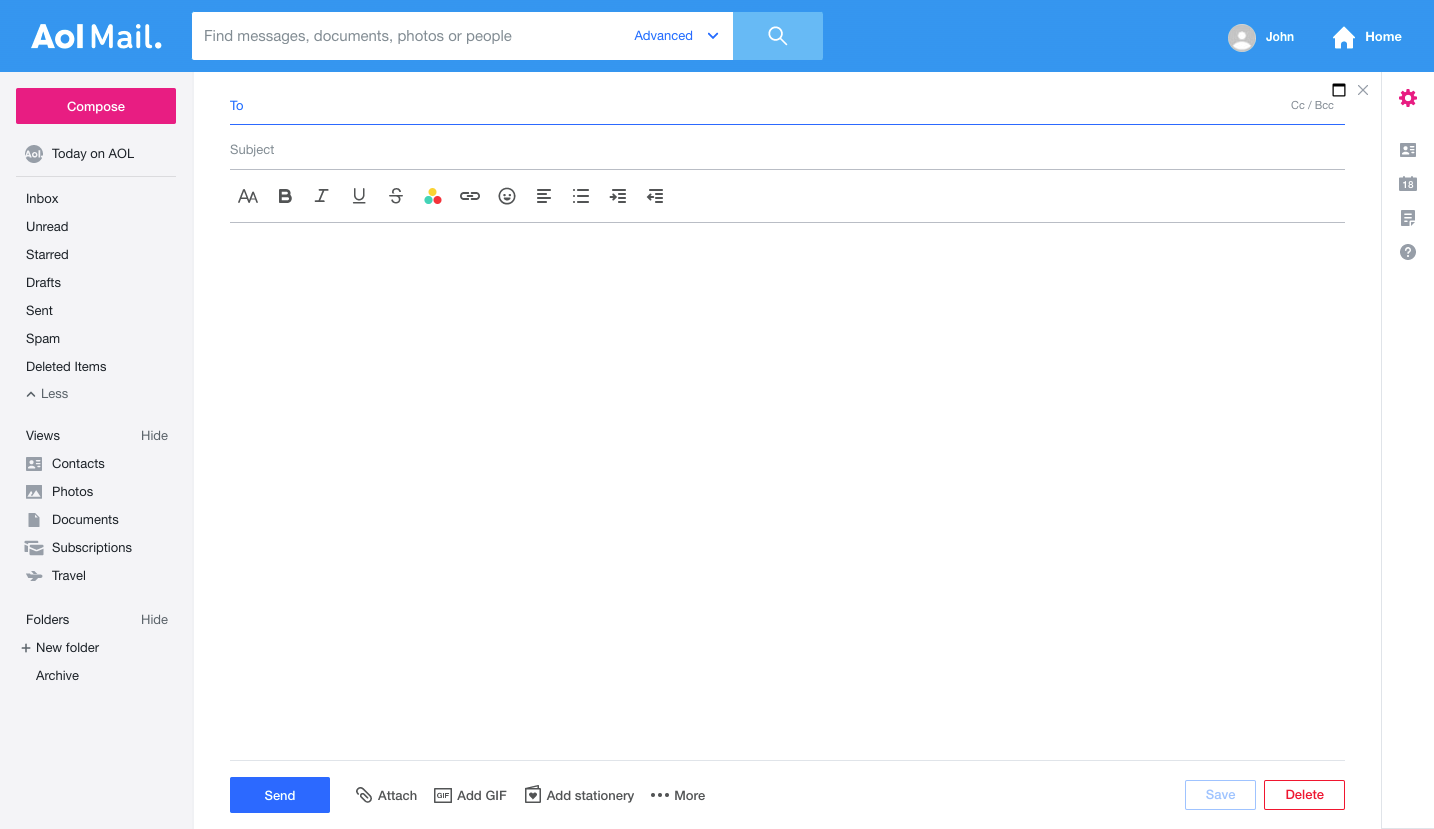Open calendar icon in right rail
The image size is (1434, 829).
(1408, 184)
